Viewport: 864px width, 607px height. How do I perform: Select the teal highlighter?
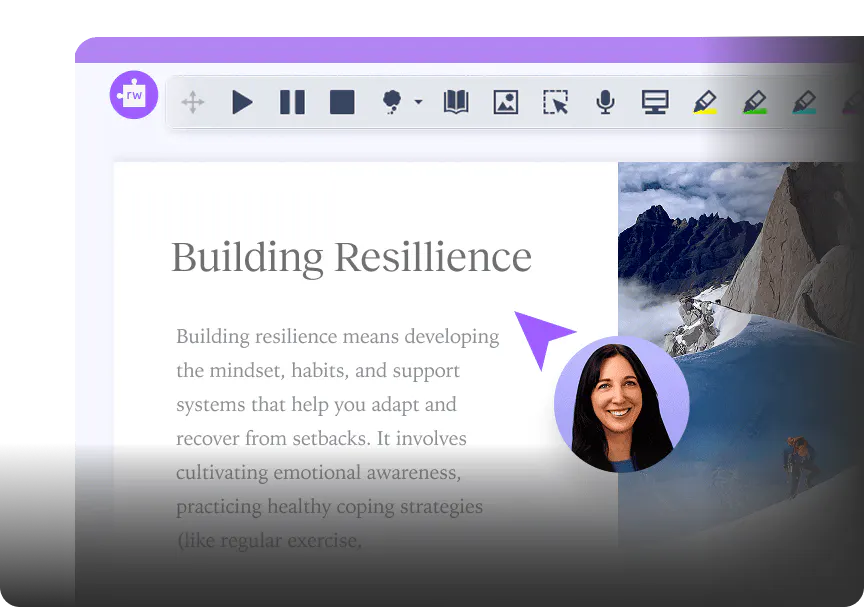[803, 102]
